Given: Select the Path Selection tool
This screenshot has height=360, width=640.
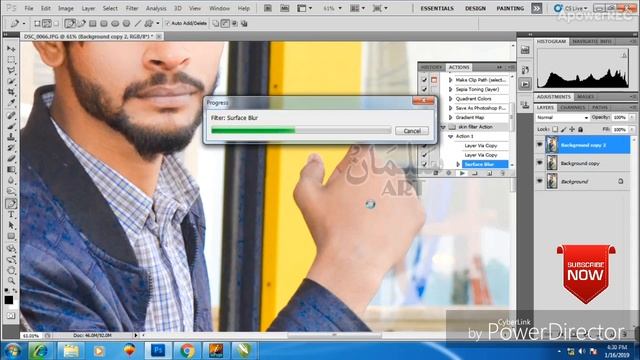Looking at the screenshot, I should point(11,225).
